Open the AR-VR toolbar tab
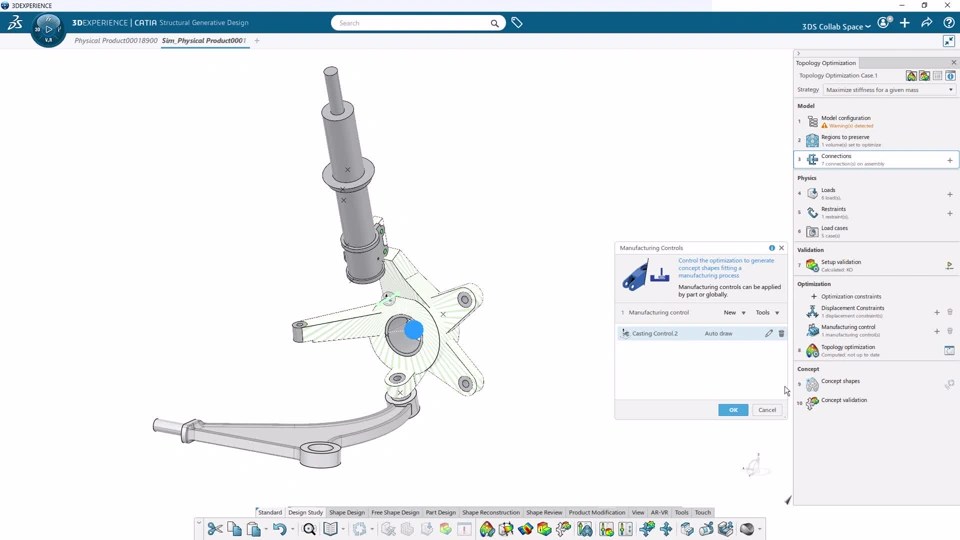Screen dimensions: 960x540 click(659, 512)
